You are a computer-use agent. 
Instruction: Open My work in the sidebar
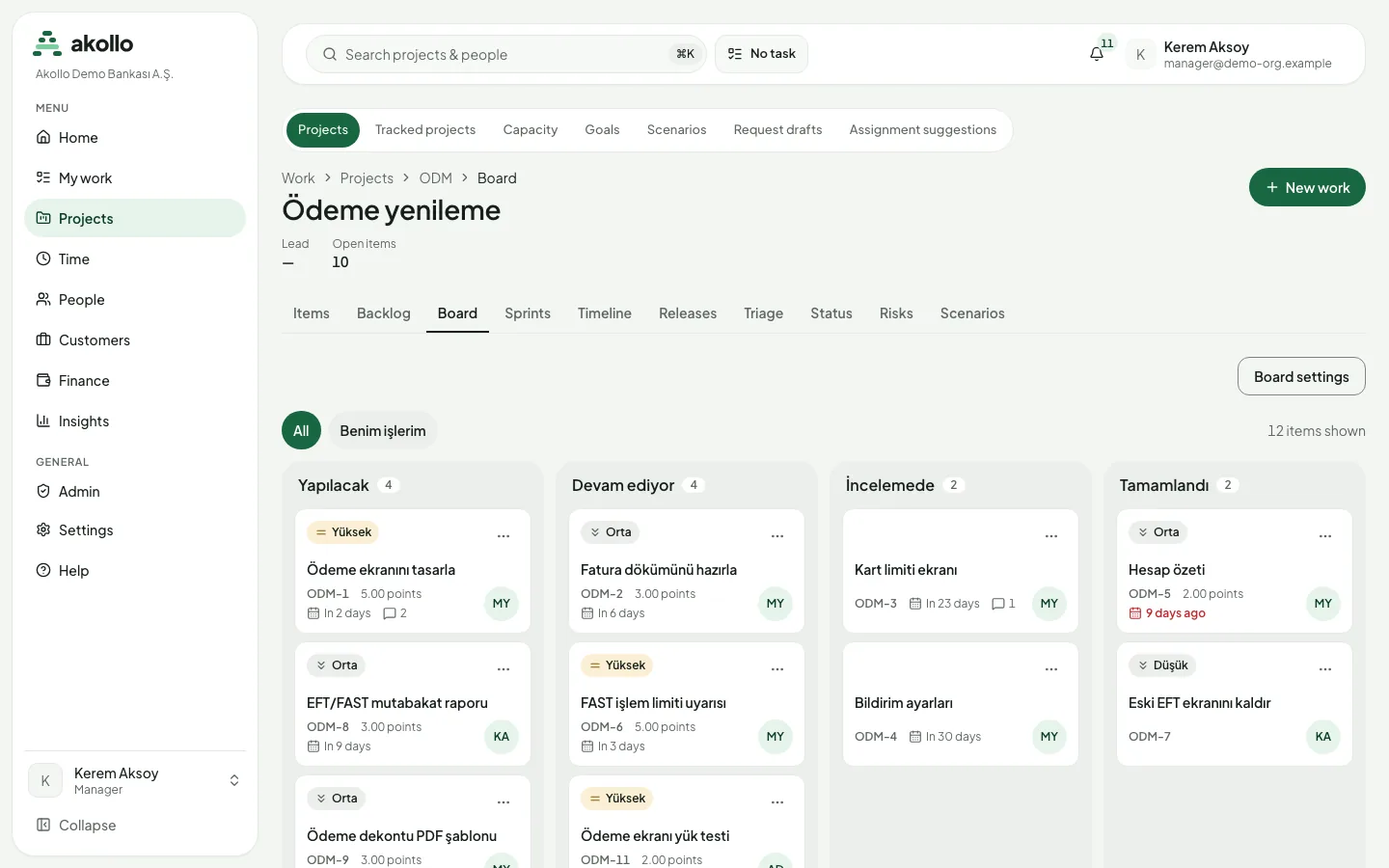coord(135,178)
